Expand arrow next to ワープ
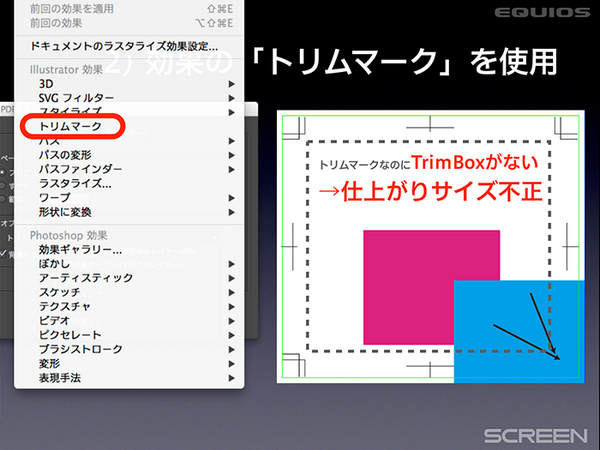This screenshot has width=600, height=450. 232,198
